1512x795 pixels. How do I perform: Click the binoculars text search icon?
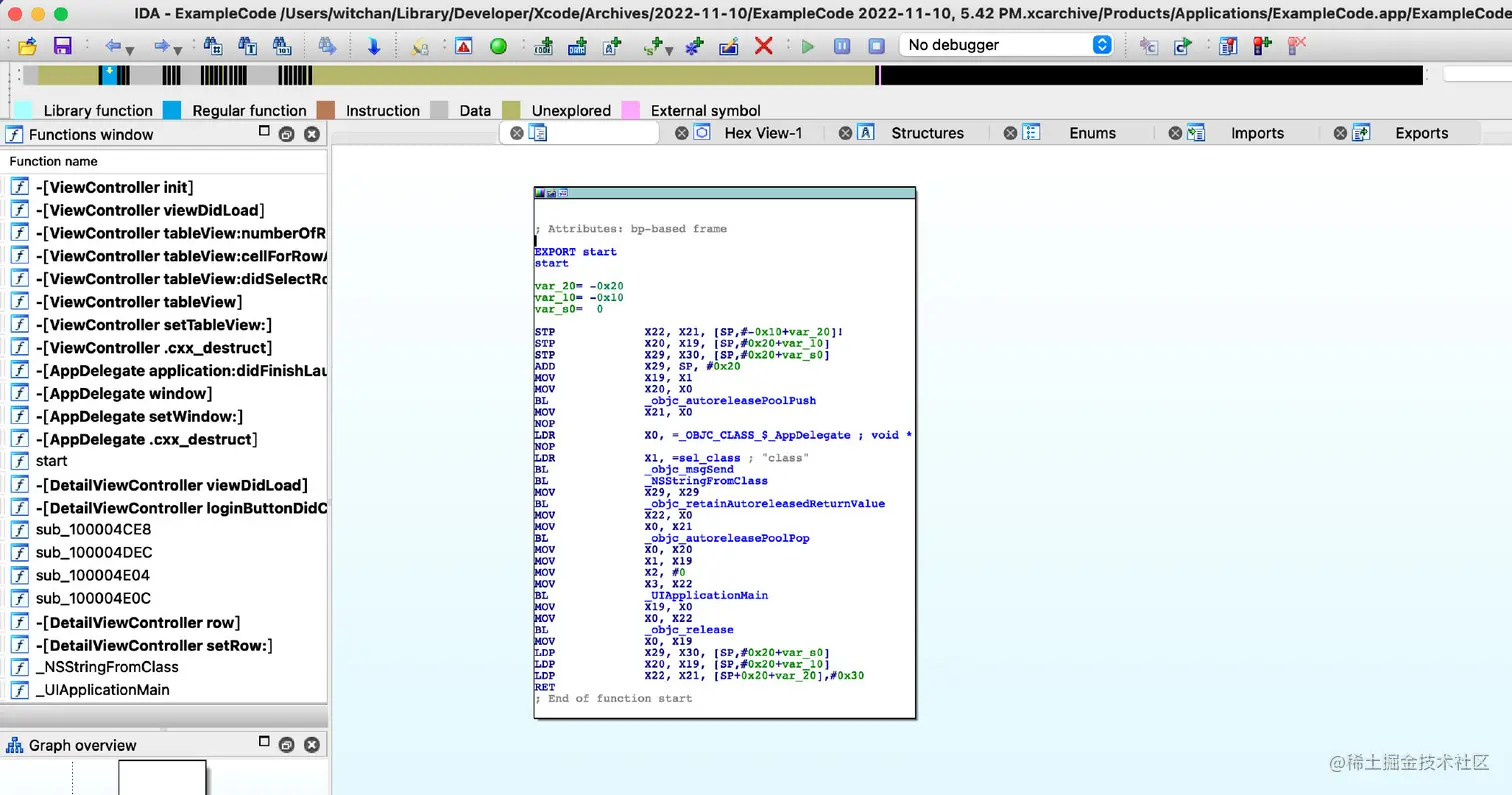[x=247, y=46]
